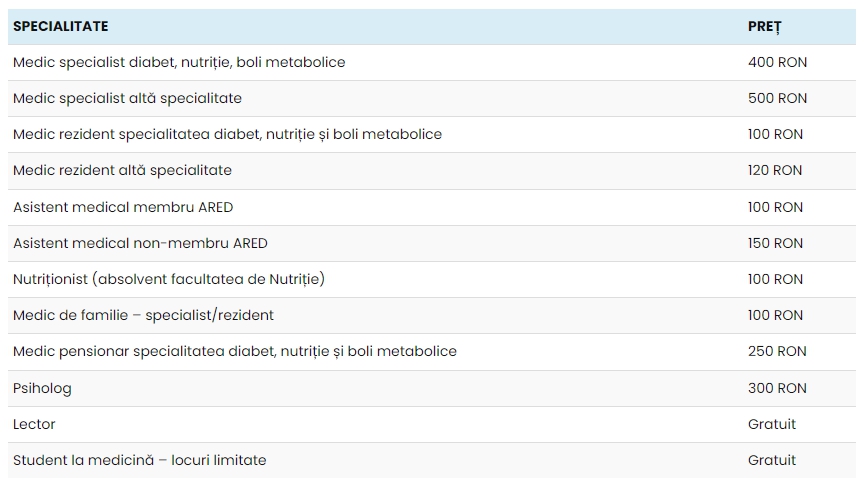864x489 pixels.
Task: Select the Psiholog row
Action: point(42,388)
